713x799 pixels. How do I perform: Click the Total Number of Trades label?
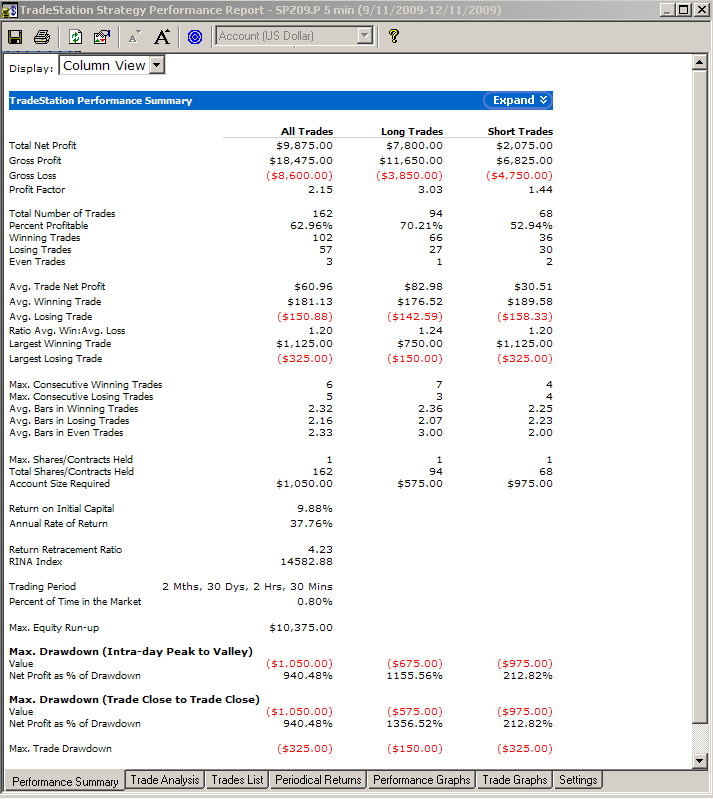coord(62,214)
